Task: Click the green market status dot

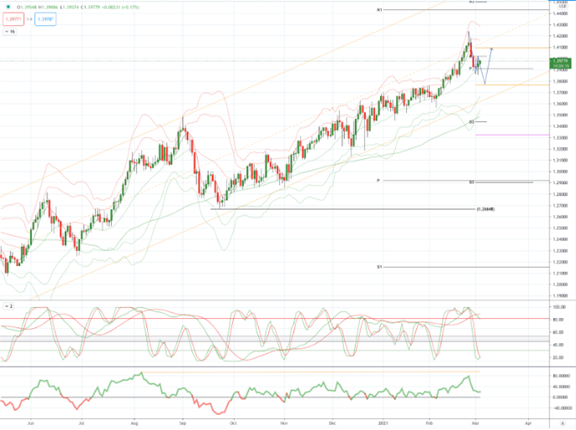Action: (x=8, y=7)
